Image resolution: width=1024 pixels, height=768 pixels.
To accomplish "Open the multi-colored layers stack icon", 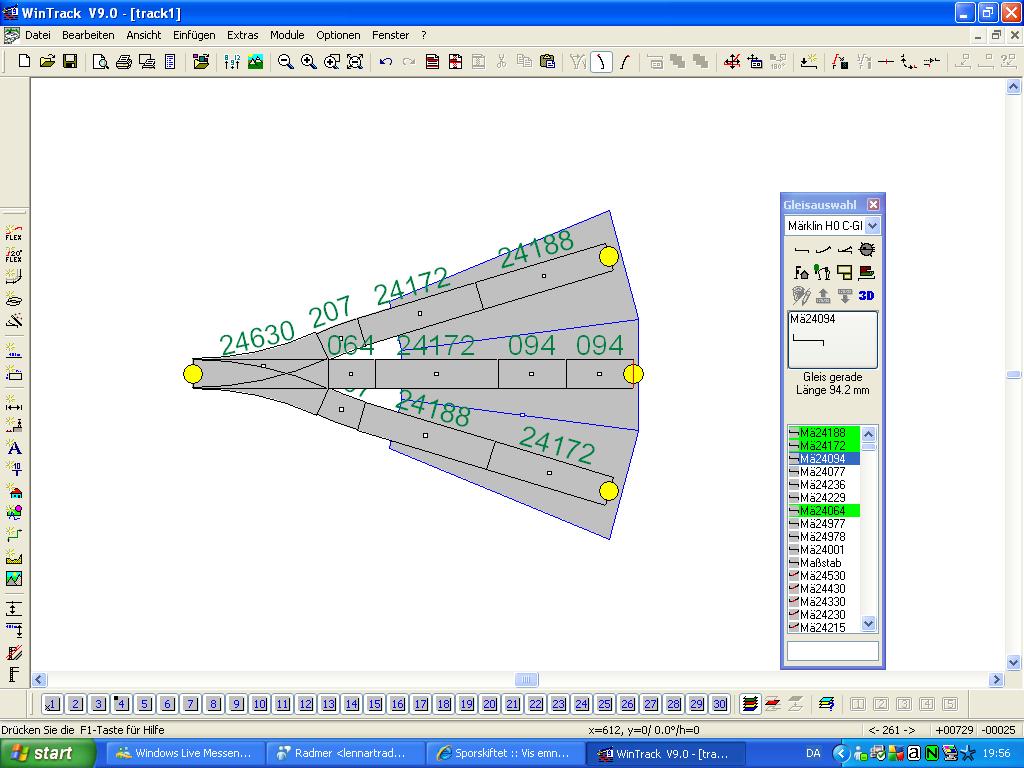I will [x=750, y=704].
